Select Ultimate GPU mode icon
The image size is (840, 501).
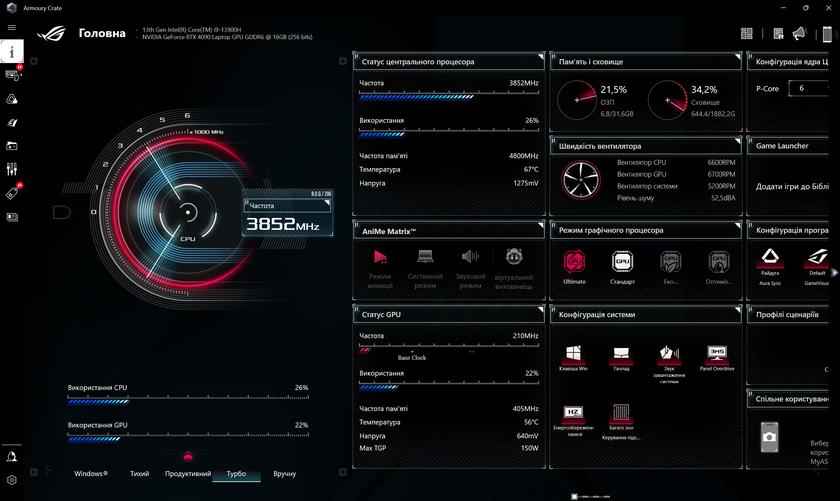[574, 263]
